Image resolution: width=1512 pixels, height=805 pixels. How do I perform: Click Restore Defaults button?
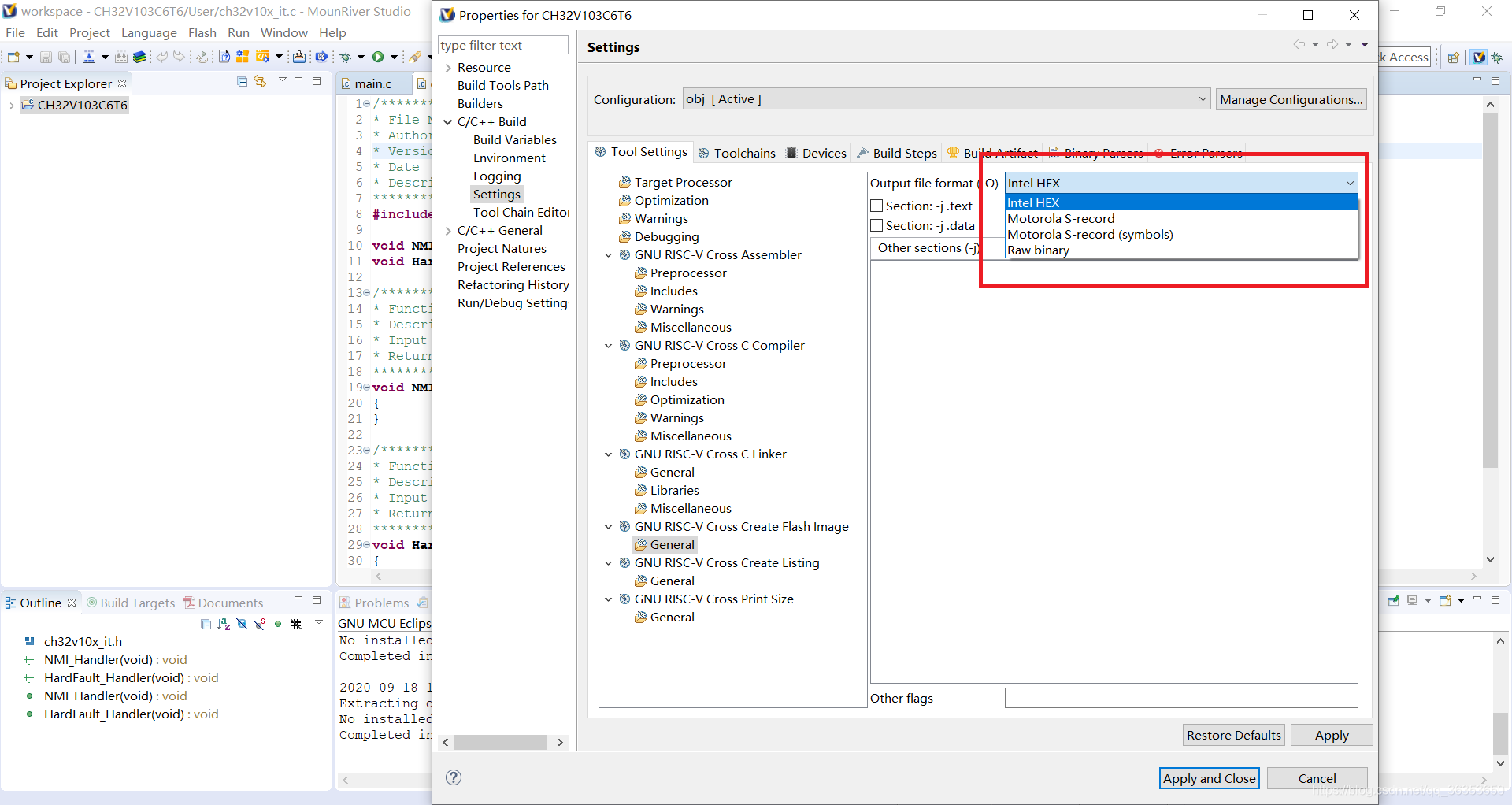pyautogui.click(x=1234, y=735)
